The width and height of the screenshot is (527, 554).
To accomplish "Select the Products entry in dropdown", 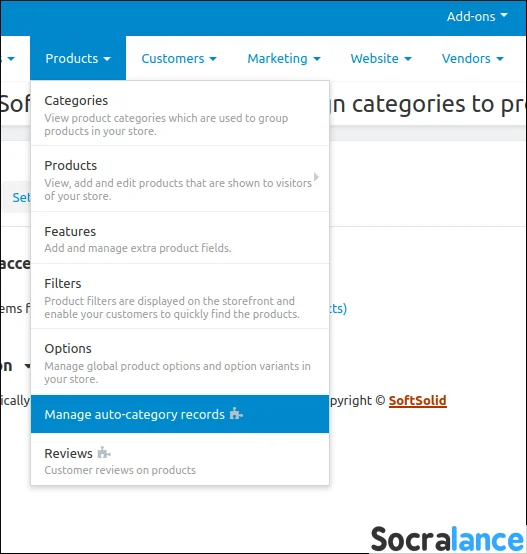I will pyautogui.click(x=180, y=179).
